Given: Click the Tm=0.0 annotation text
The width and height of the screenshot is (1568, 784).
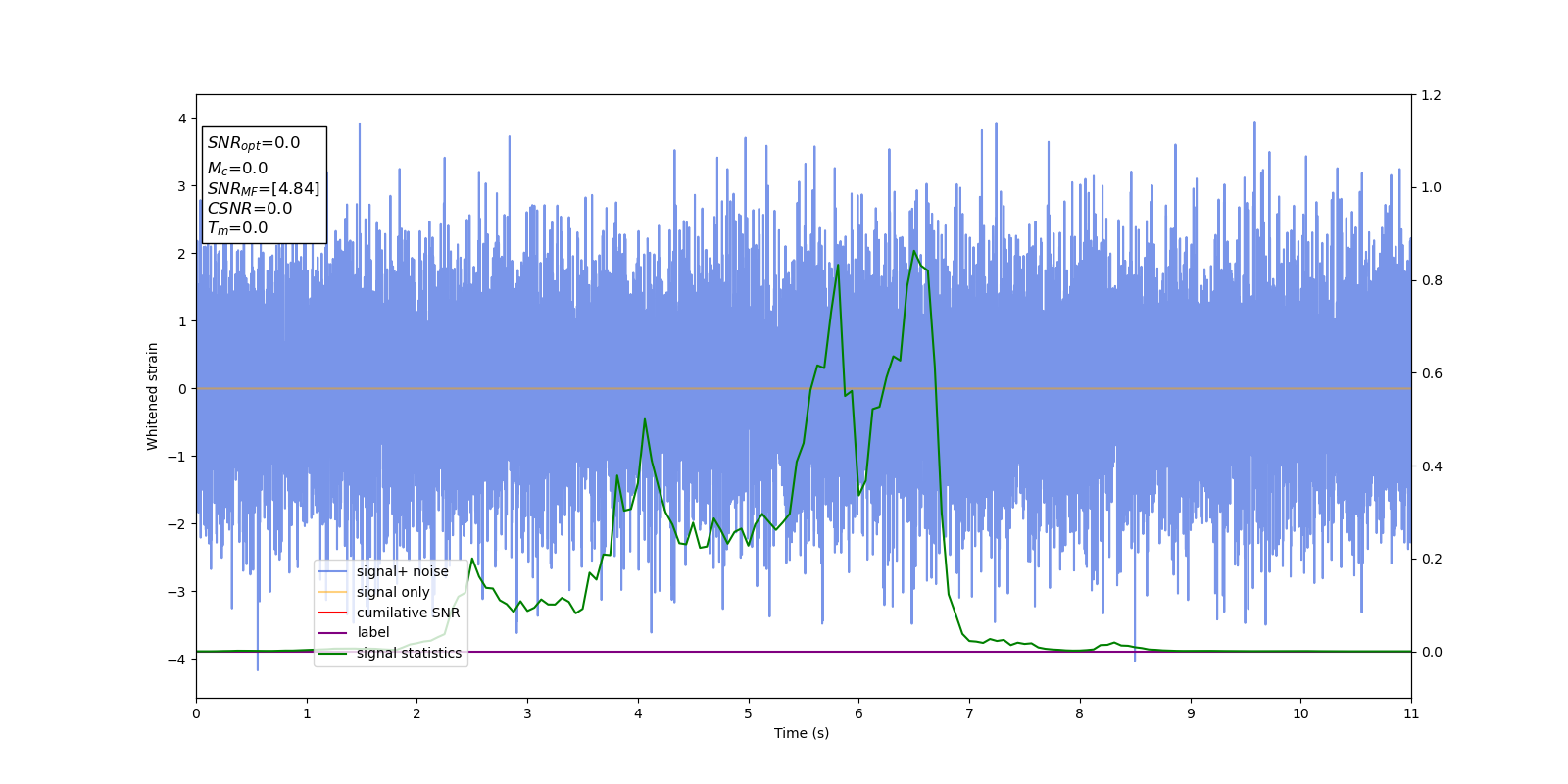Looking at the screenshot, I should pos(237,228).
